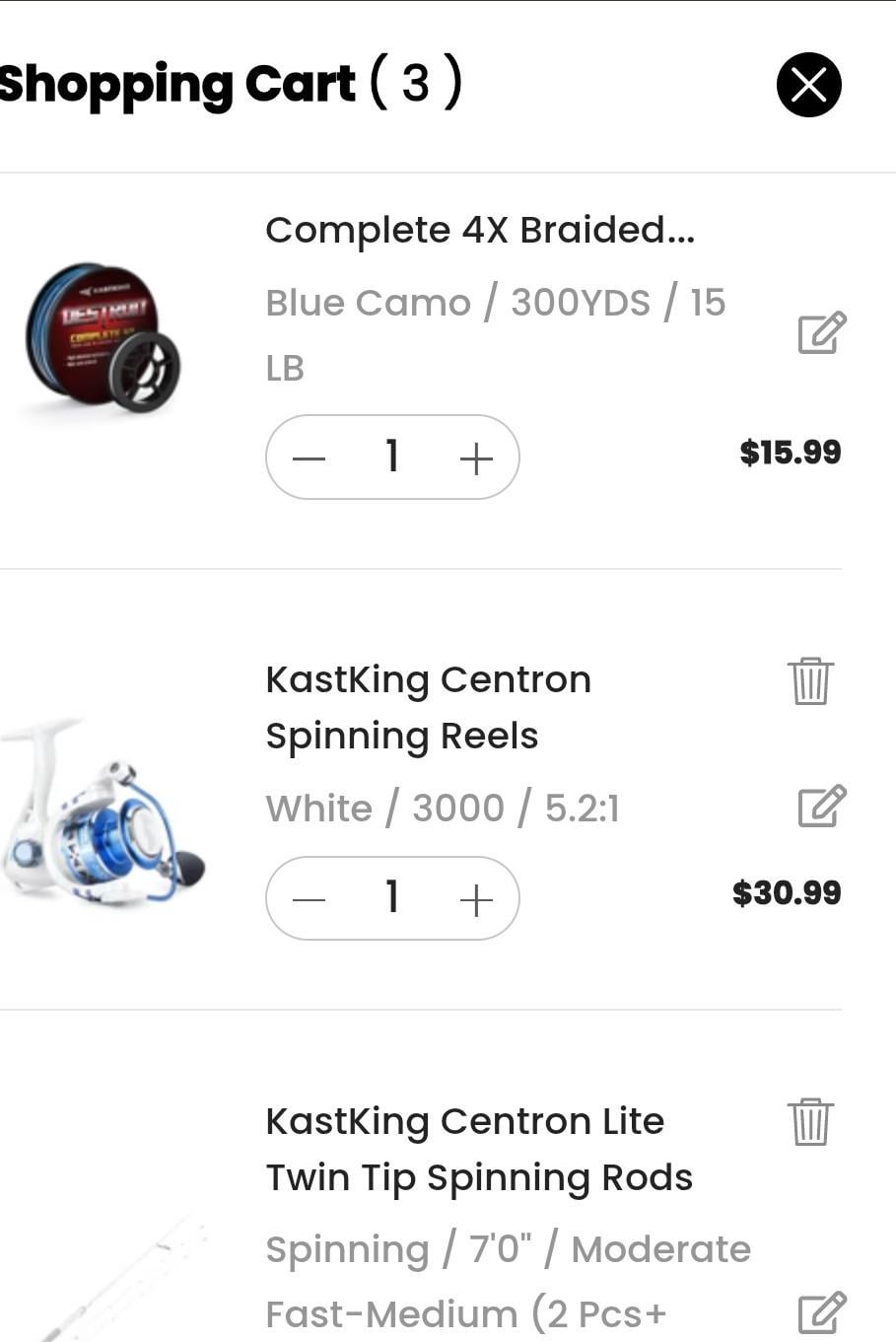Image resolution: width=896 pixels, height=1342 pixels.
Task: Open the KastKing Centron Spinning Reels link
Action: [428, 707]
